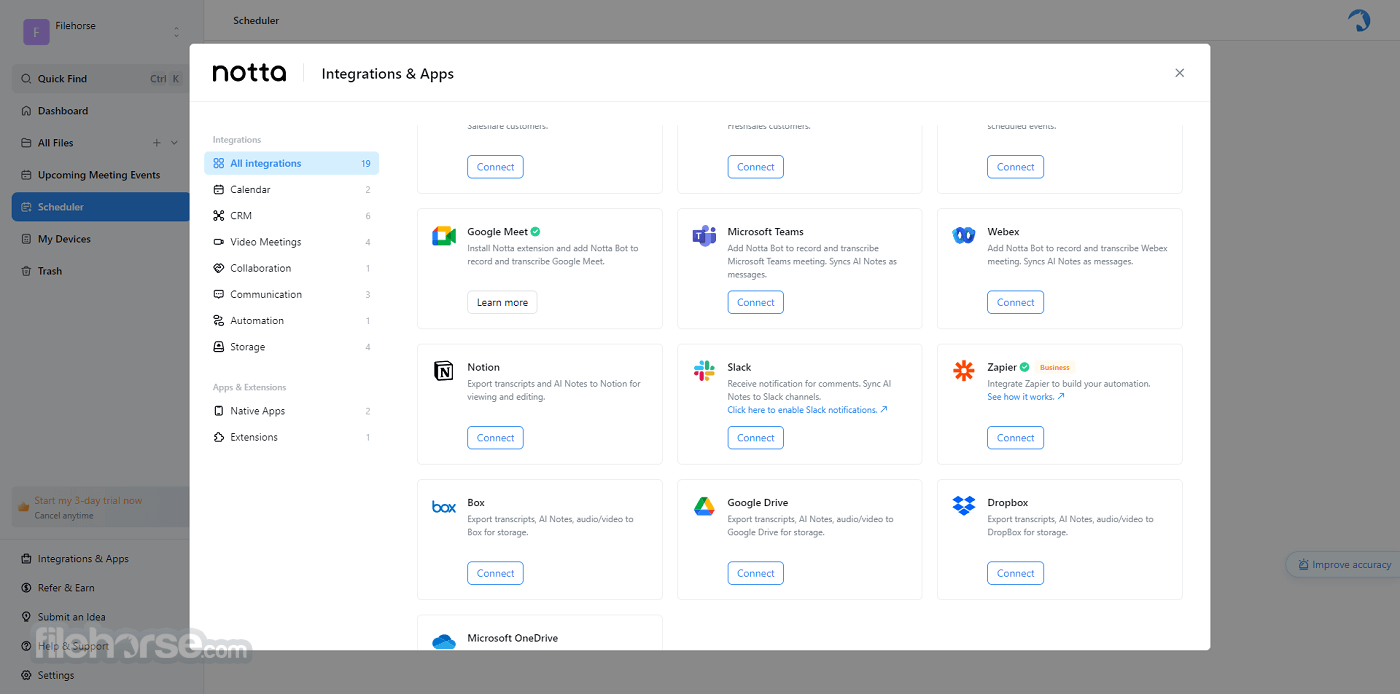Select the Storage category
The height and width of the screenshot is (694, 1400).
point(291,347)
